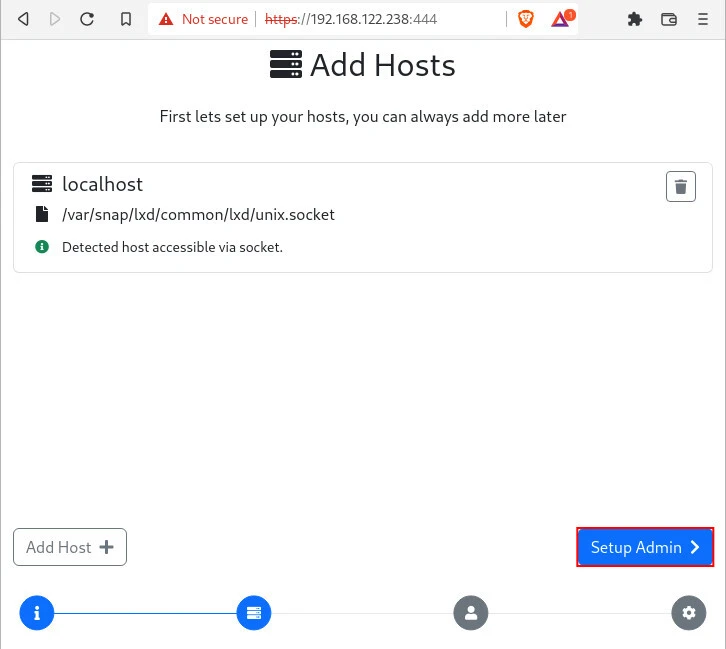This screenshot has width=726, height=649.
Task: Jump to the admin user step icon
Action: coord(470,612)
